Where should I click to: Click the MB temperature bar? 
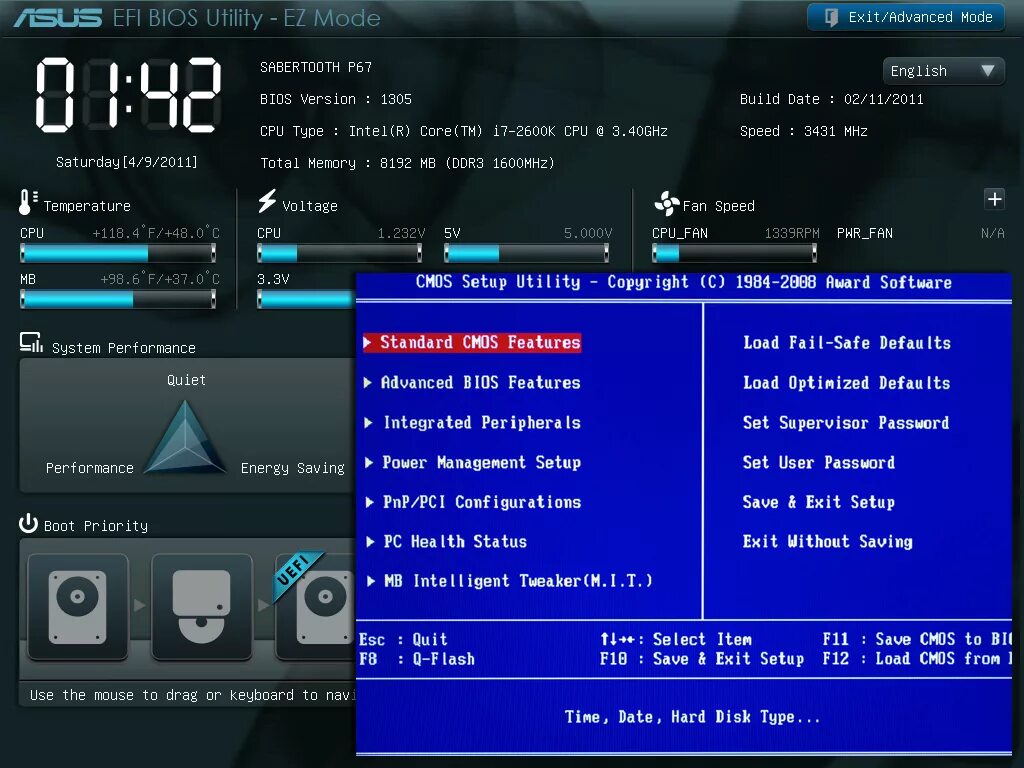coord(118,299)
